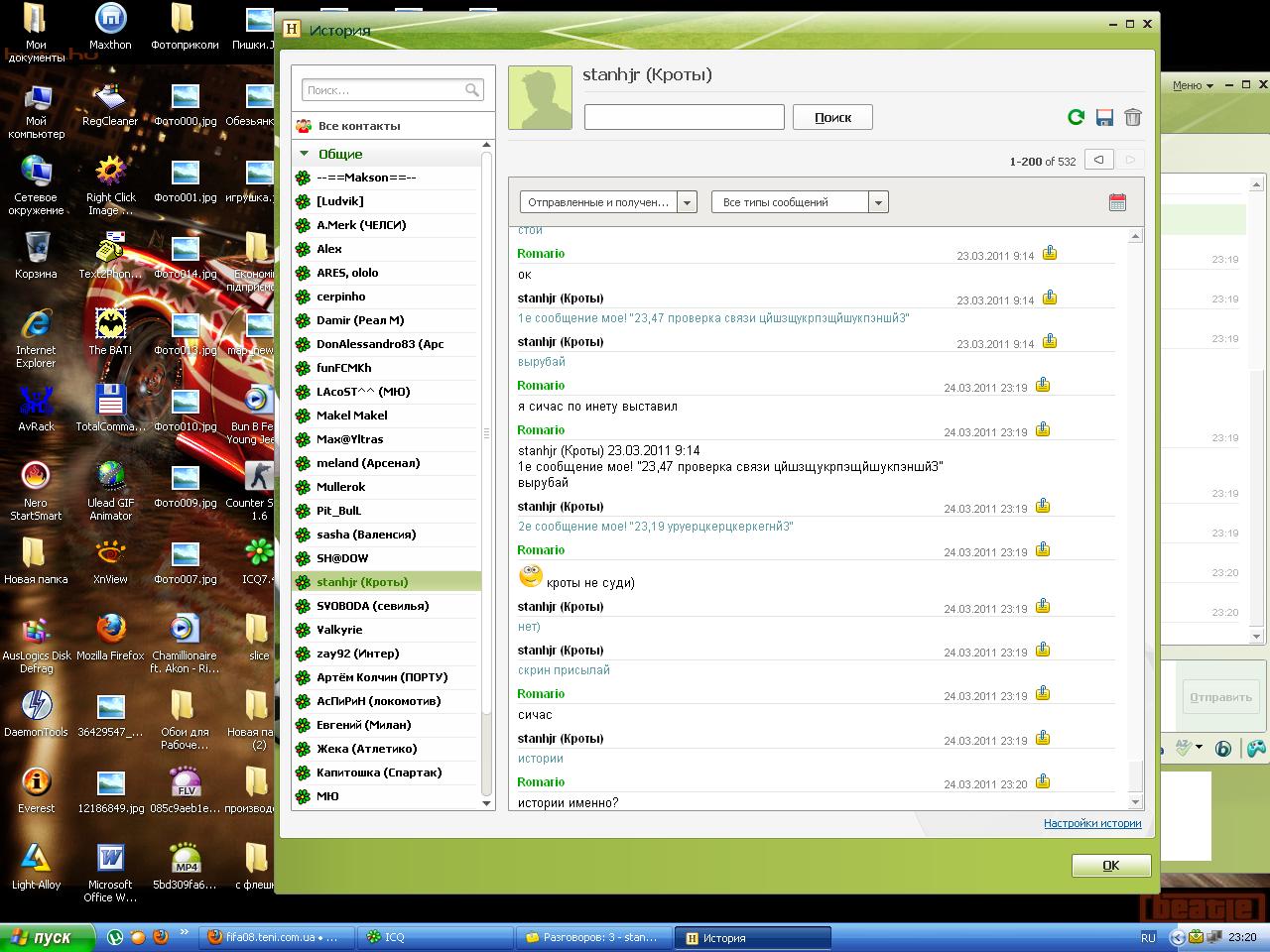Select the История taskbar button
Viewport: 1270px width, 952px height.
751,937
